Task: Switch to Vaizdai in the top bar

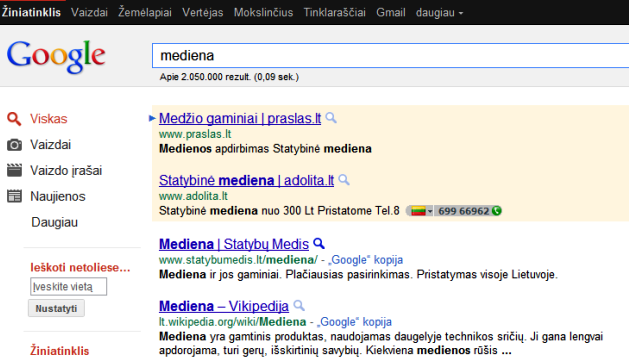Action: (x=89, y=12)
